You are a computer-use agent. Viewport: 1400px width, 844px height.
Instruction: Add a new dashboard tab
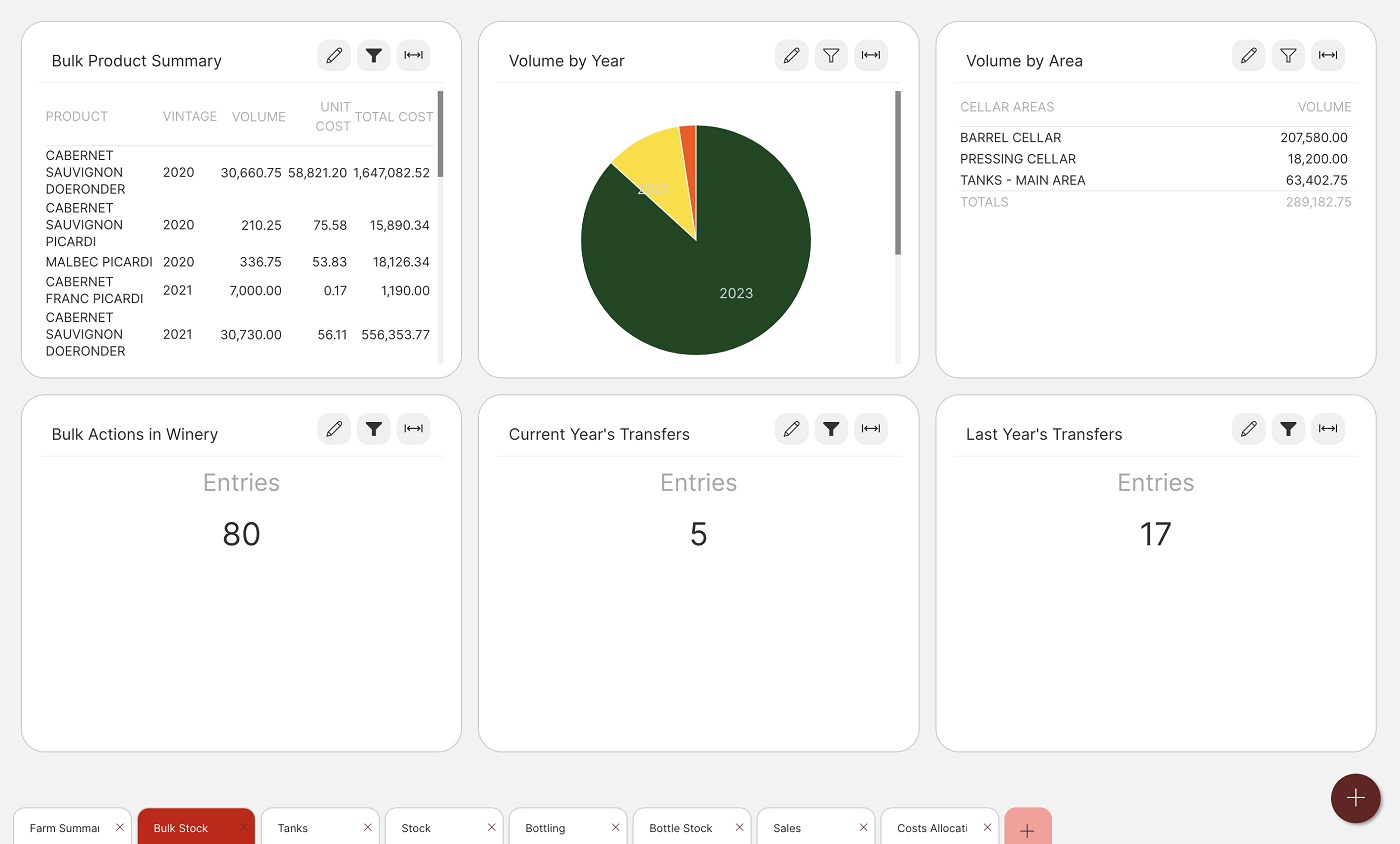pos(1027,830)
